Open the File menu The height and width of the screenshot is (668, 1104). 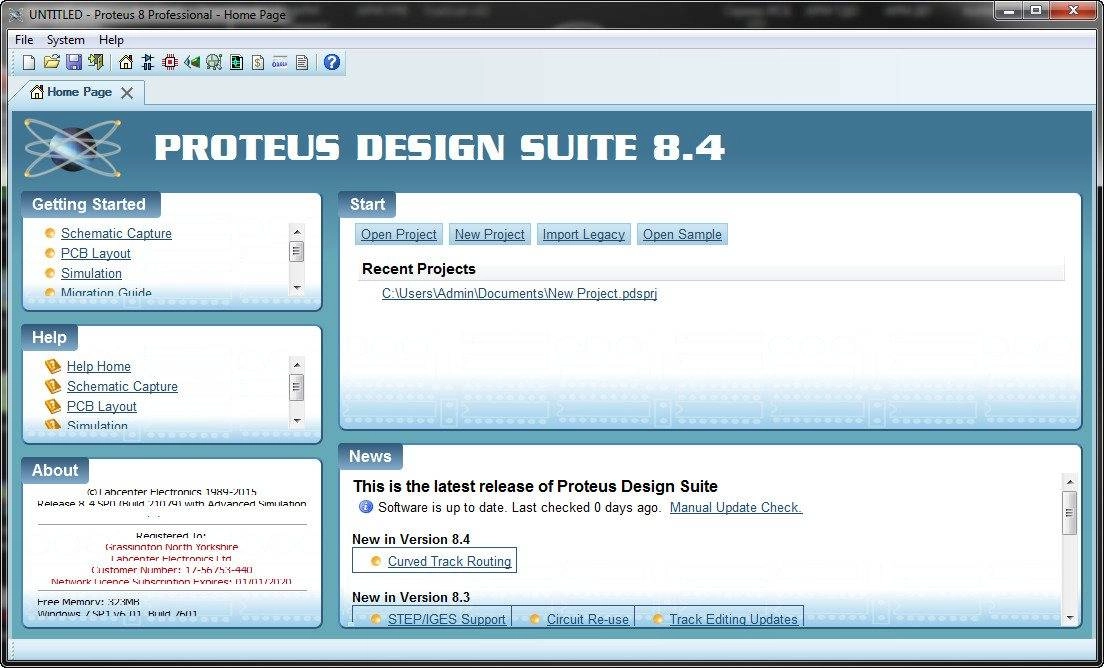[x=24, y=39]
